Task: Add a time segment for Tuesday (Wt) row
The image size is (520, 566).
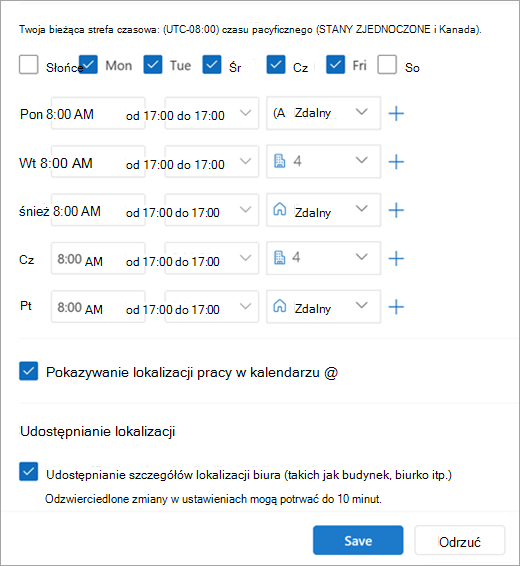Action: pos(396,162)
